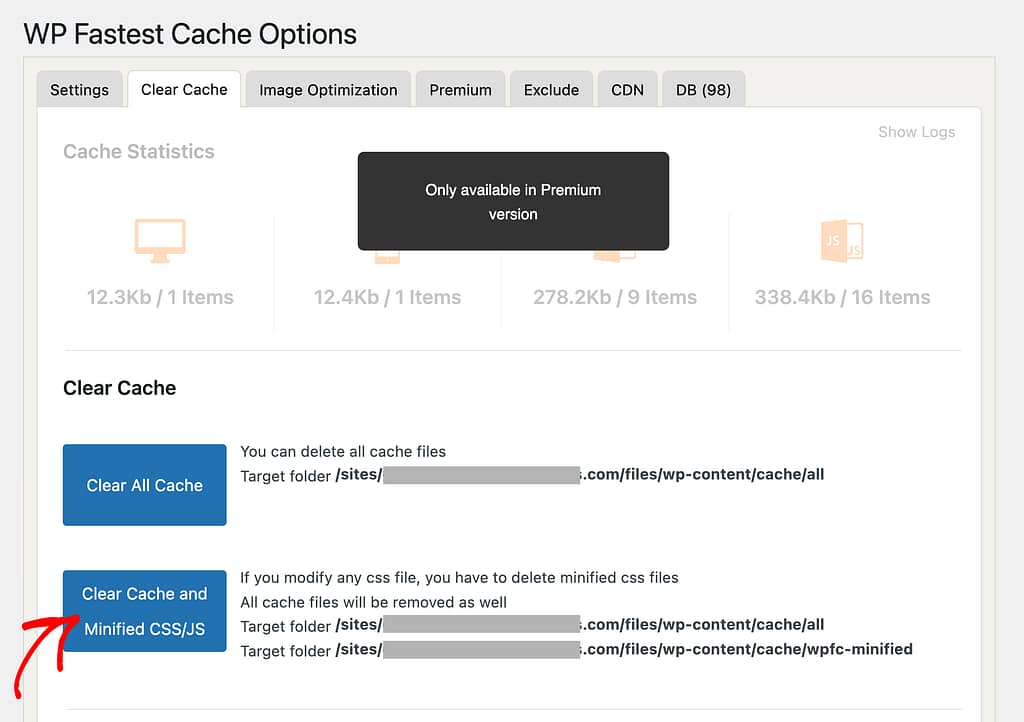Switch to the Image Optimization tab
Viewport: 1024px width, 722px height.
click(328, 89)
